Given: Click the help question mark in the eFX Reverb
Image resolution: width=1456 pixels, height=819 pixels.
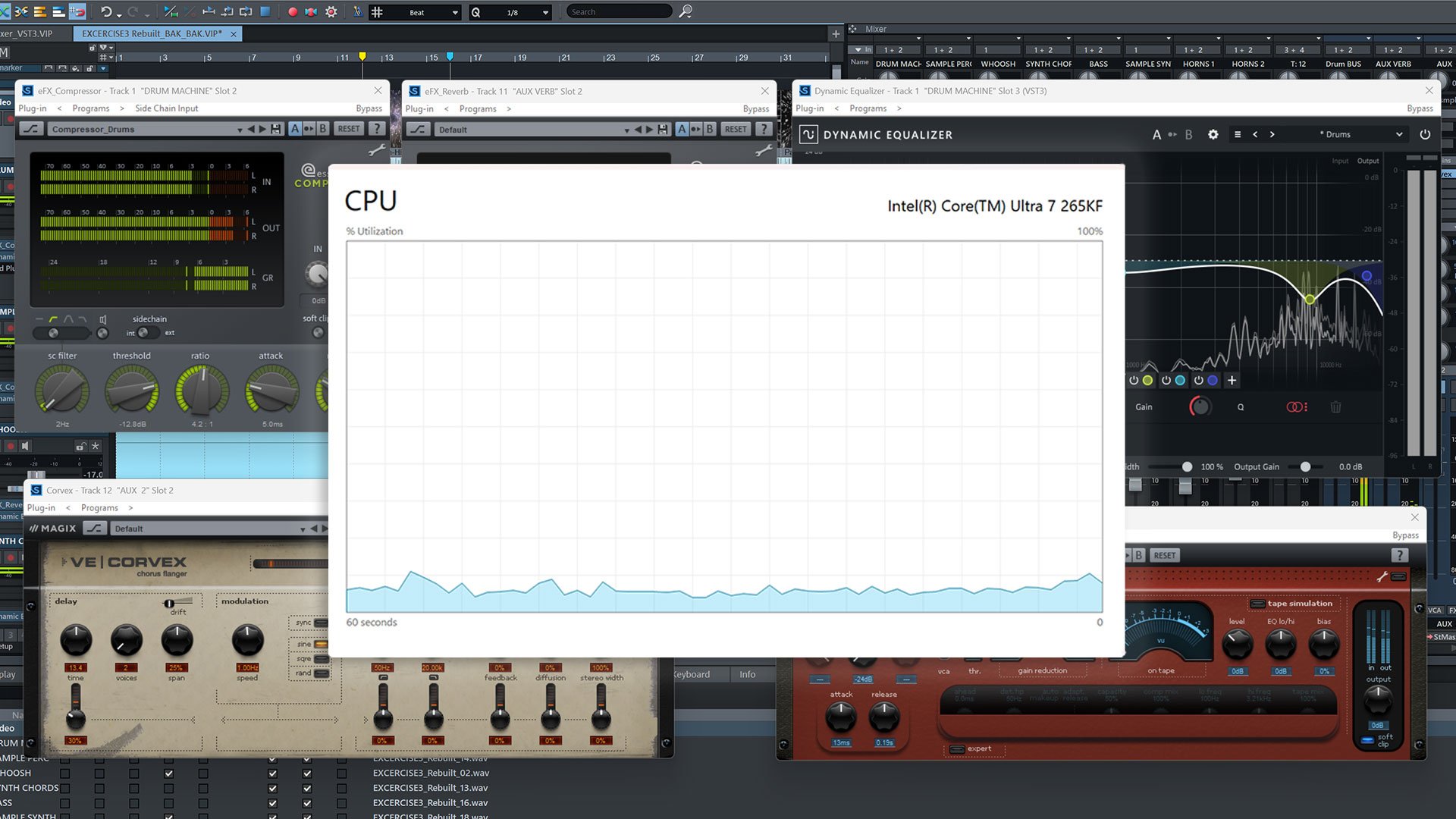Looking at the screenshot, I should click(763, 129).
